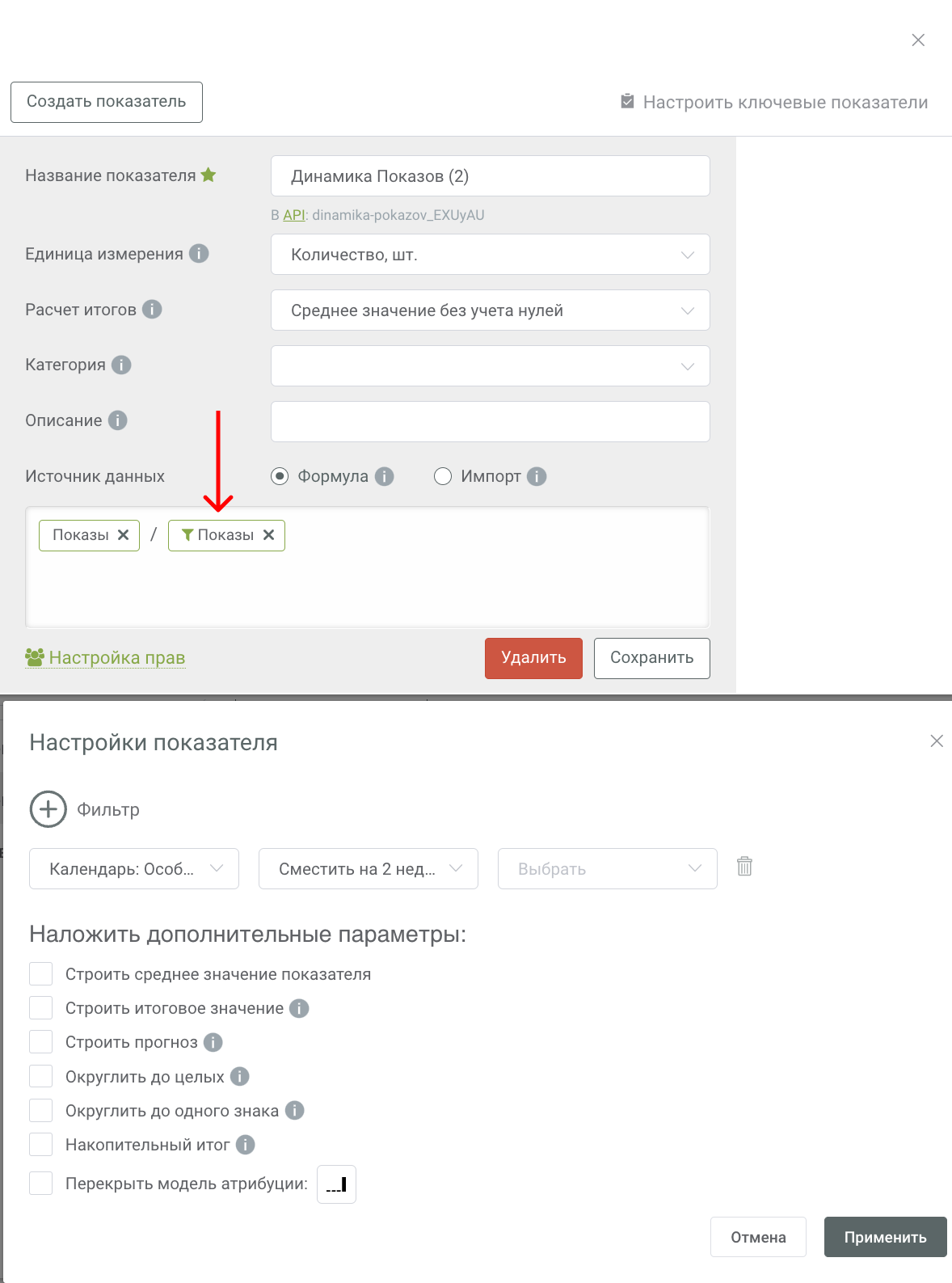Viewport: 952px width, 1283px height.
Task: Select the Формула data source radio
Action: (x=280, y=476)
